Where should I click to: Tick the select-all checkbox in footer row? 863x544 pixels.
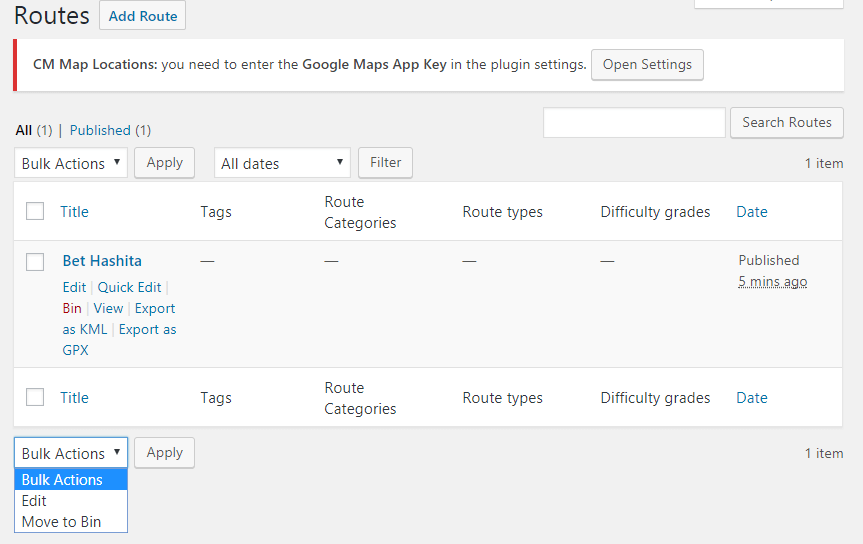35,397
